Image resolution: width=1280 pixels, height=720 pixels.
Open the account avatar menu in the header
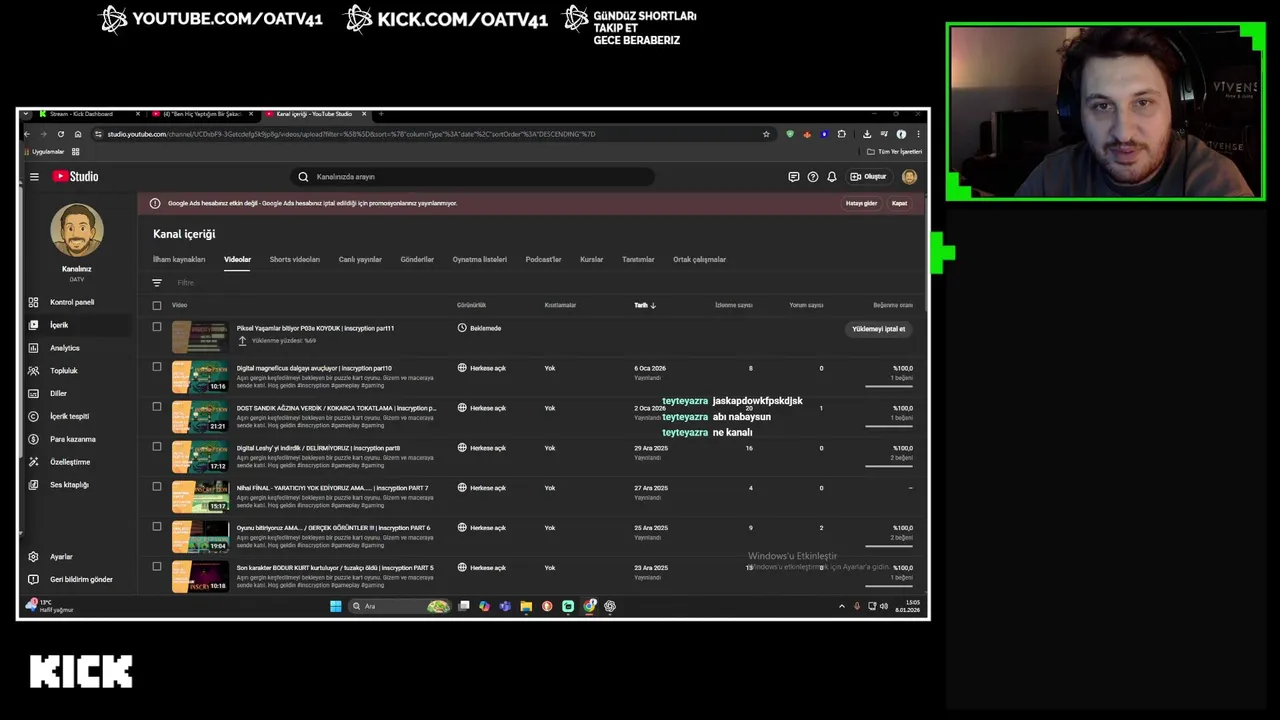tap(909, 177)
